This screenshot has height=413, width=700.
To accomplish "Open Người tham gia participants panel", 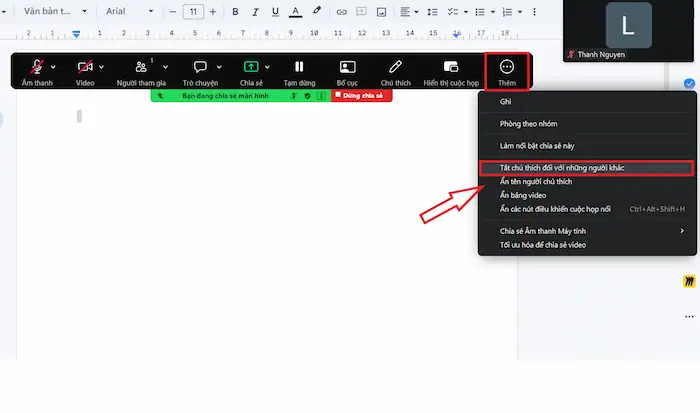I will (141, 67).
